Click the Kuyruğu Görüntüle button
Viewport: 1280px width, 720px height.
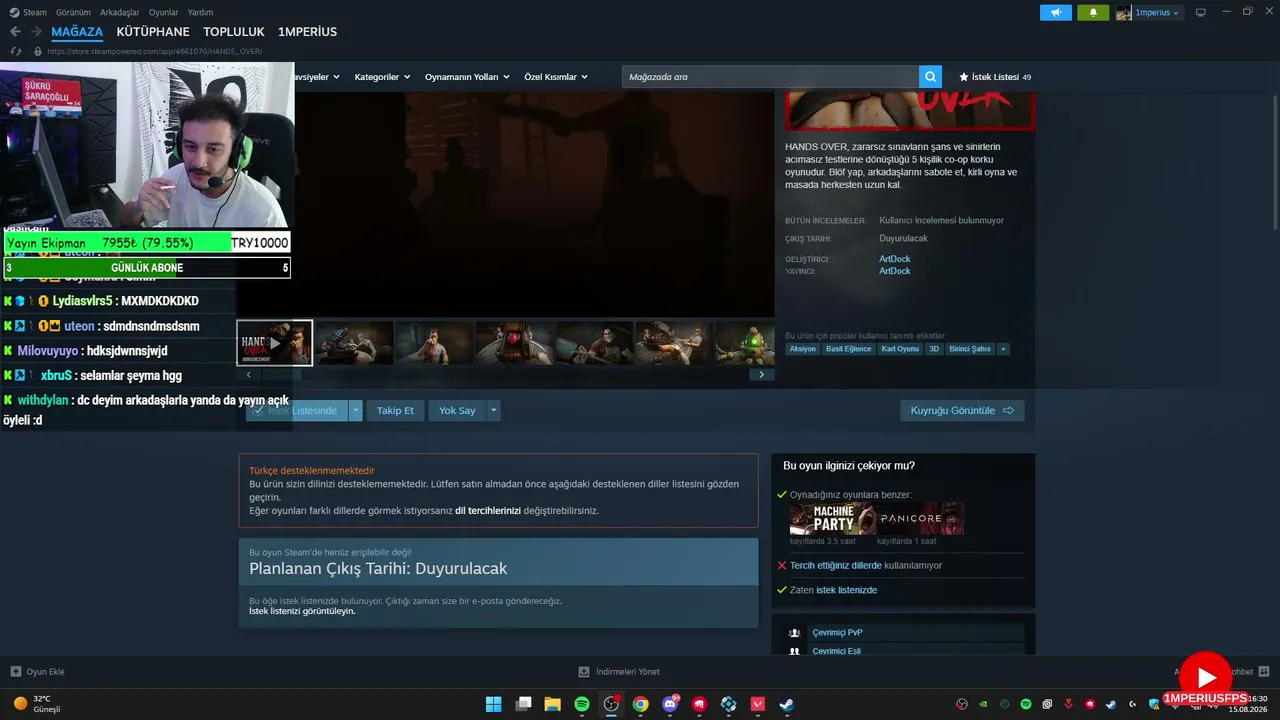[962, 410]
